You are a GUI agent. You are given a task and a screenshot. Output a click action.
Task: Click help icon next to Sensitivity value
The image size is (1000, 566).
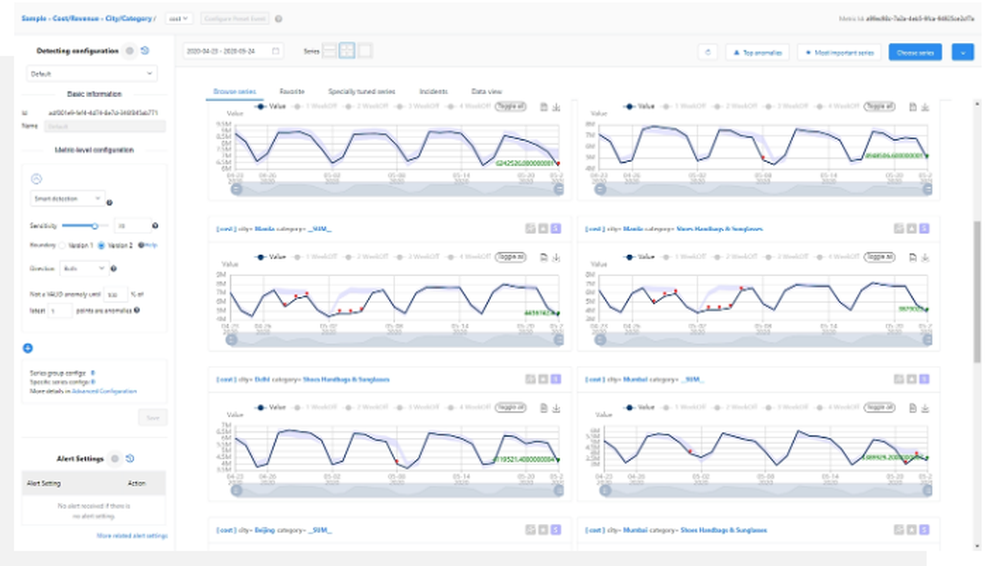tap(155, 225)
